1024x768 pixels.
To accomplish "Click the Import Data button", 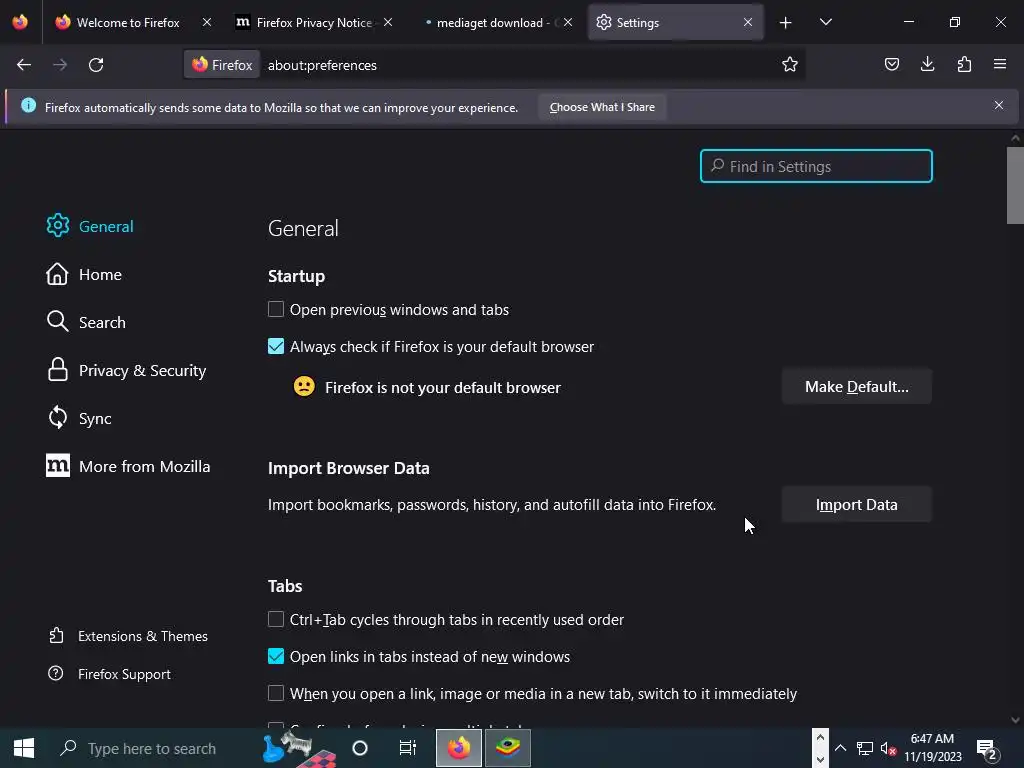I will [x=856, y=505].
